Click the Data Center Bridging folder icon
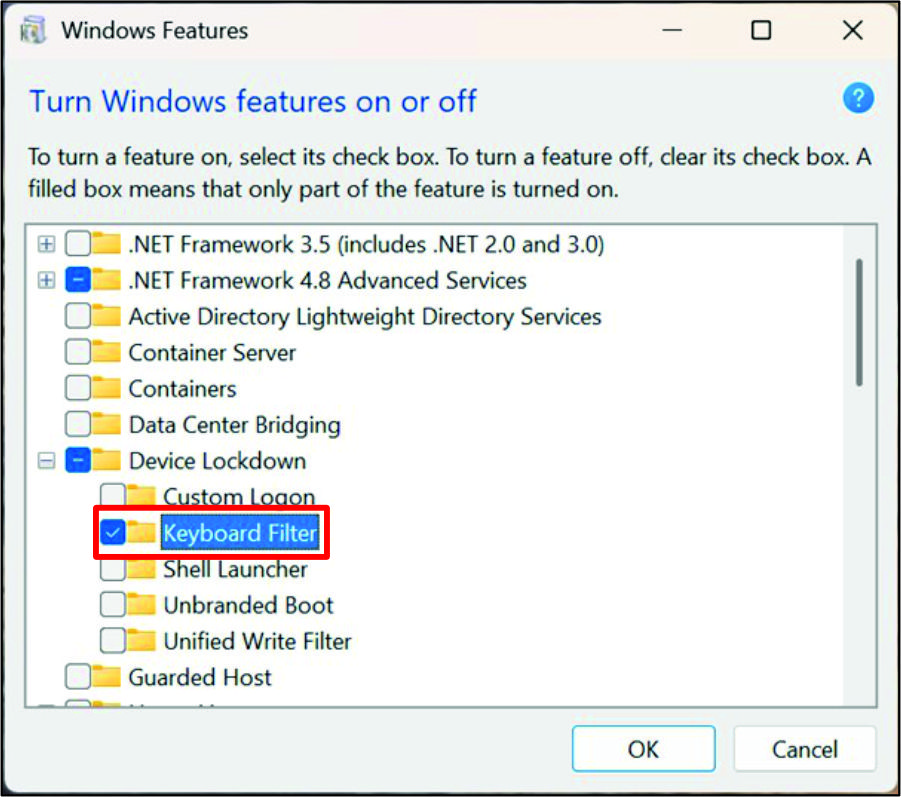Screen dimensions: 901x797 point(106,424)
